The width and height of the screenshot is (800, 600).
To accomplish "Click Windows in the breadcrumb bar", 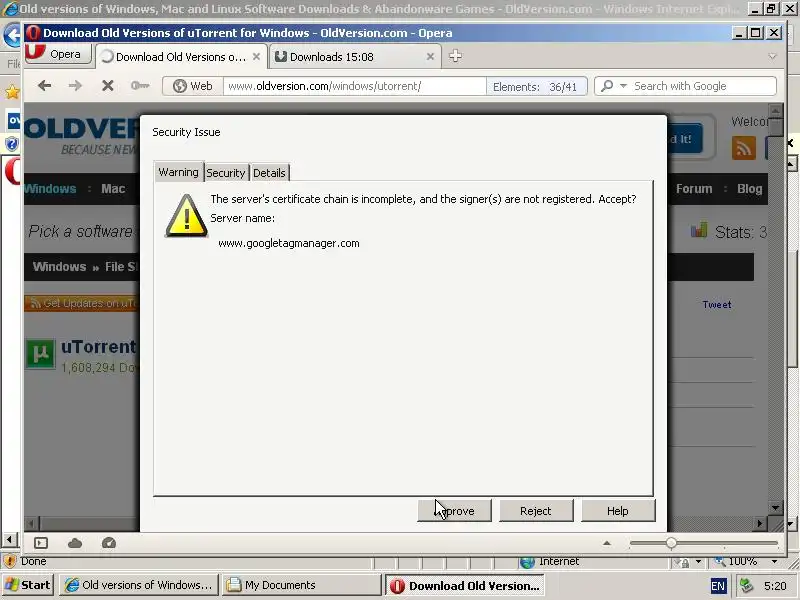I will [x=59, y=266].
